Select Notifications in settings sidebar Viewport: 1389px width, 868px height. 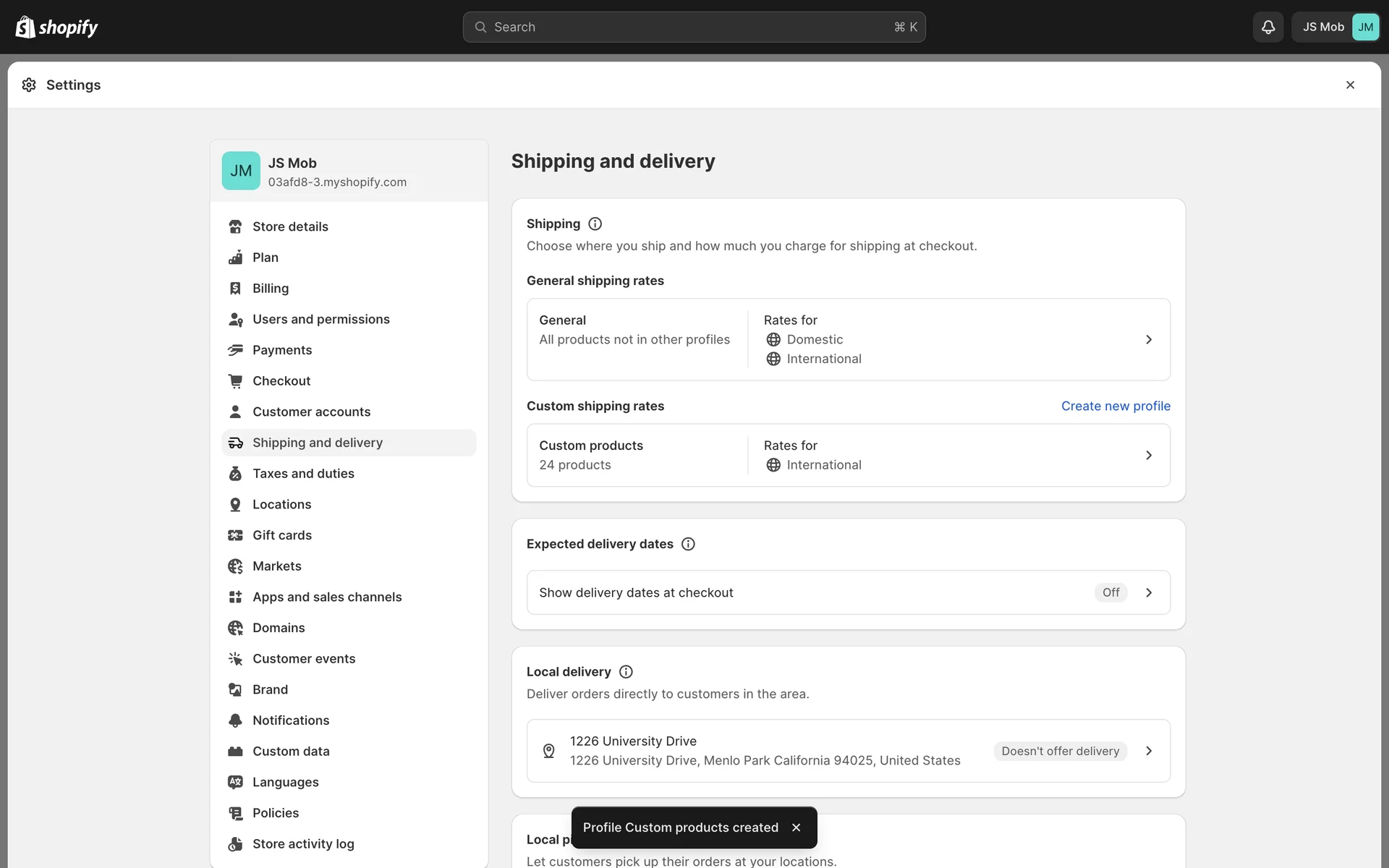pyautogui.click(x=291, y=720)
